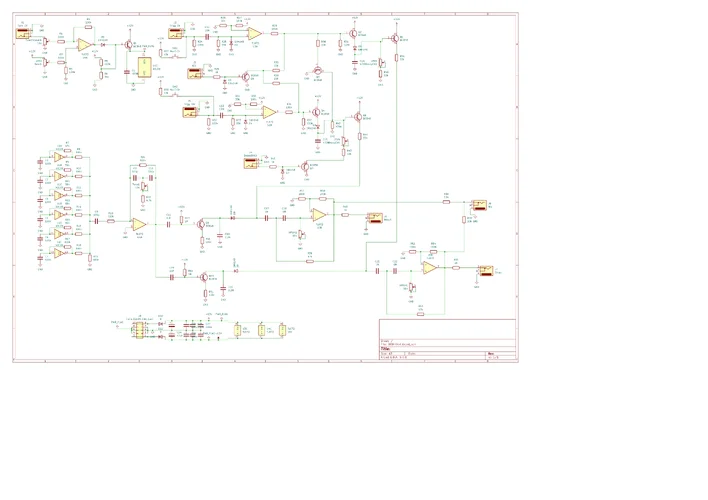Select the output jack at far right middle

pos(479,205)
